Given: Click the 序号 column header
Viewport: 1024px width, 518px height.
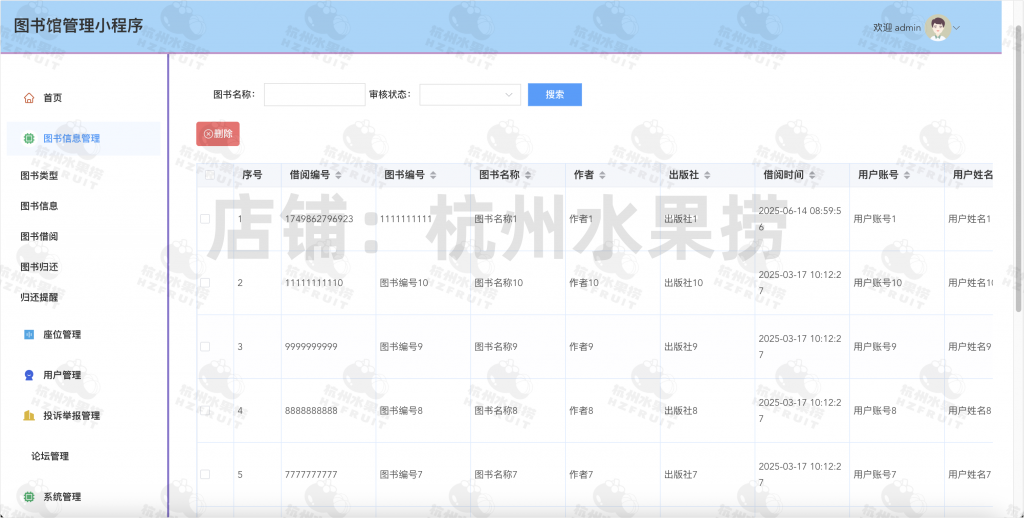Looking at the screenshot, I should [x=252, y=175].
